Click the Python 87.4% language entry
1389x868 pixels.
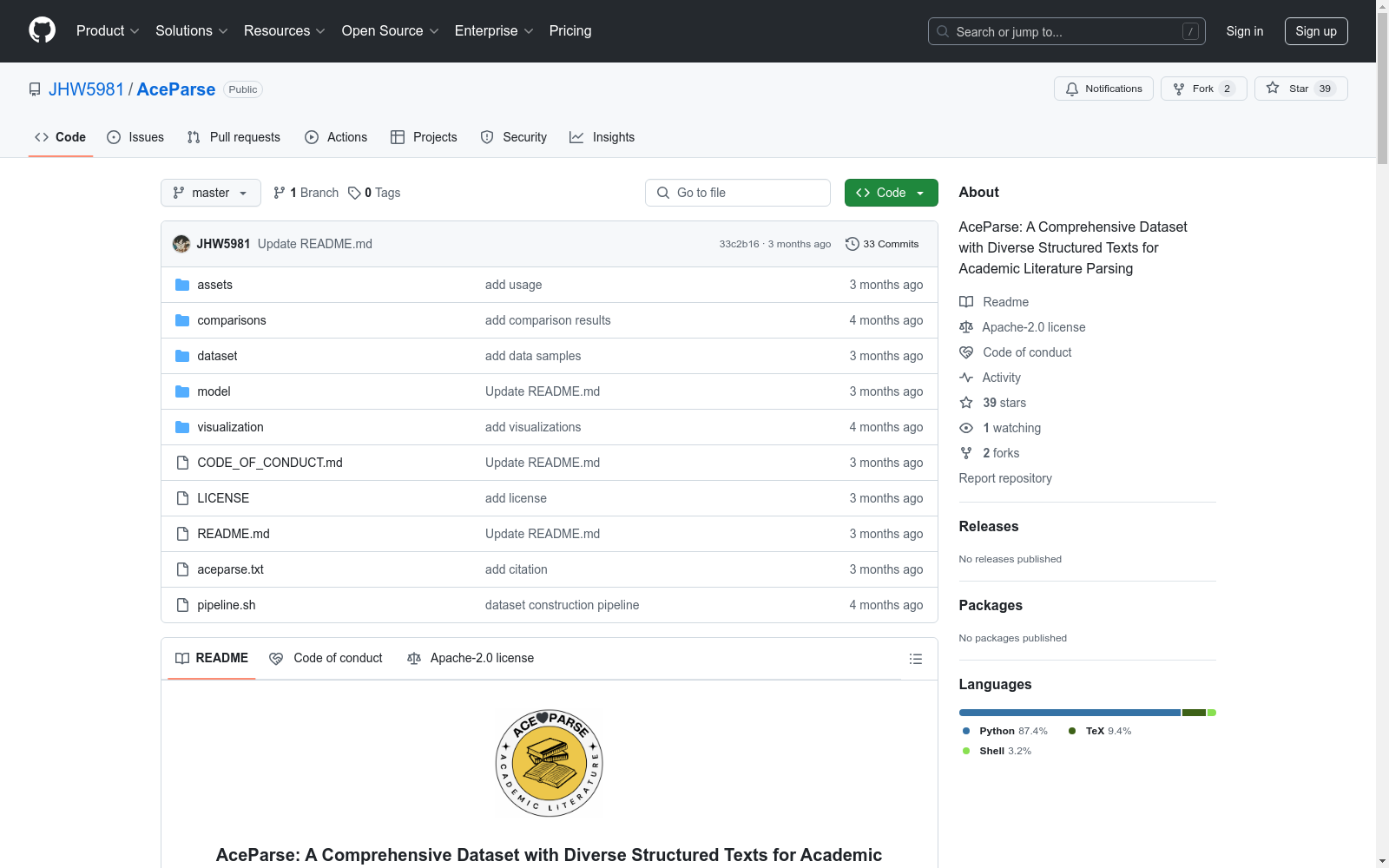(1004, 731)
